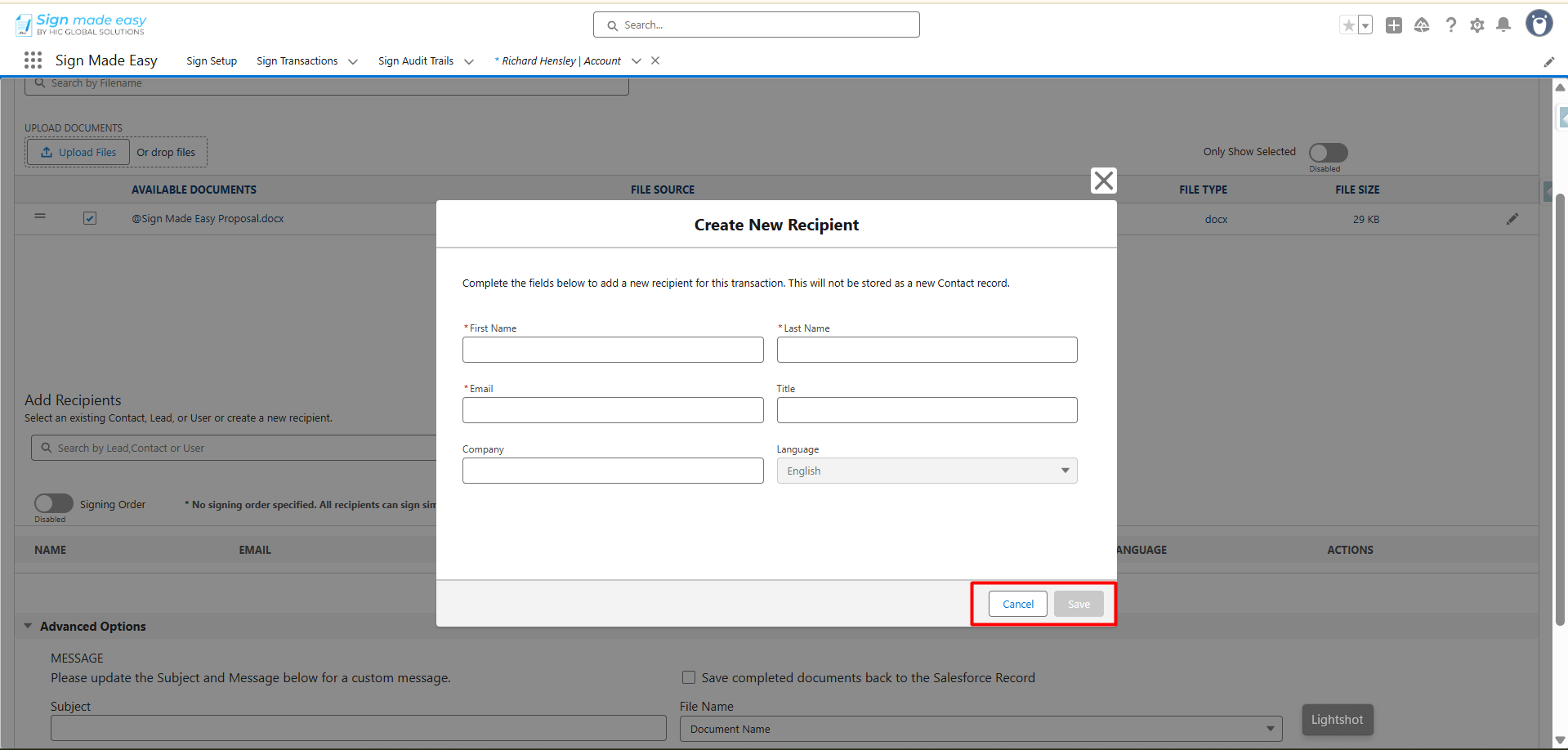Click the FILE TYPE column header
1568x750 pixels.
pos(1203,190)
